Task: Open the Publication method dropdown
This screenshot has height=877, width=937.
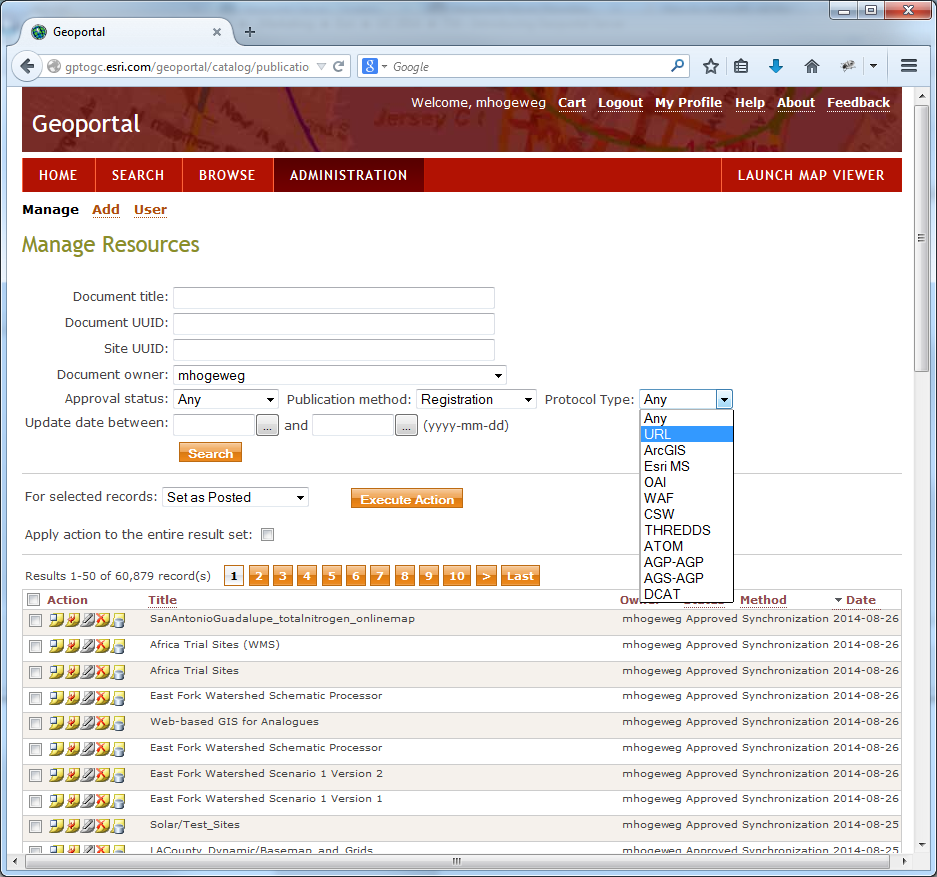Action: coord(476,398)
